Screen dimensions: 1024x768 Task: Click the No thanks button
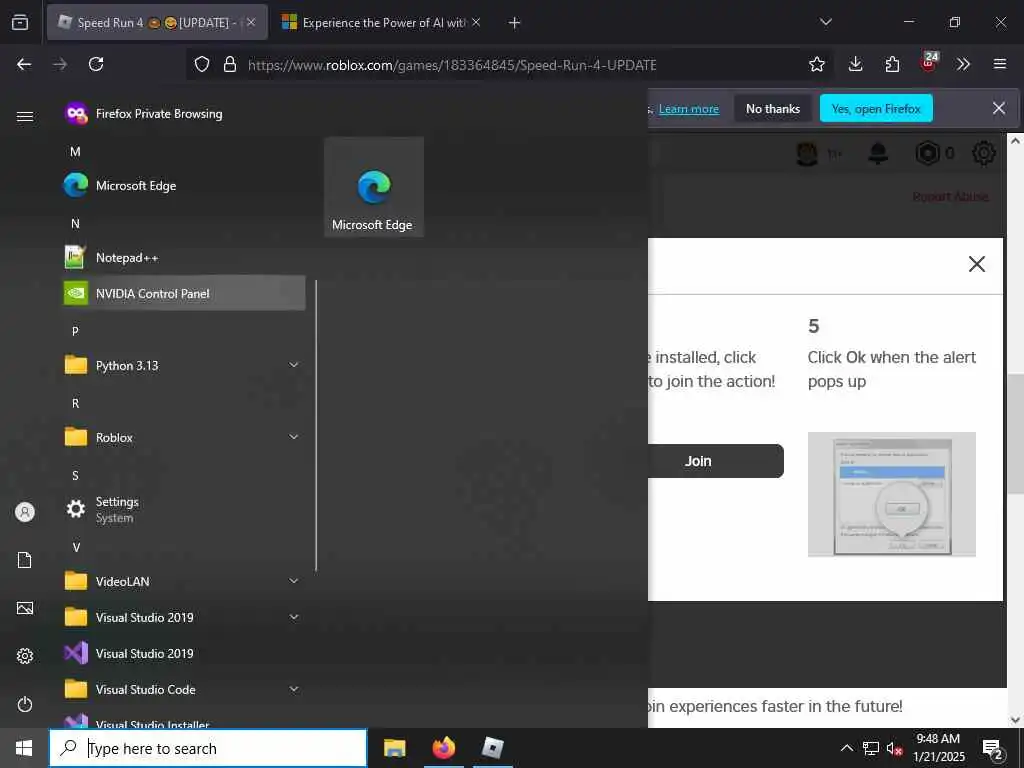773,109
